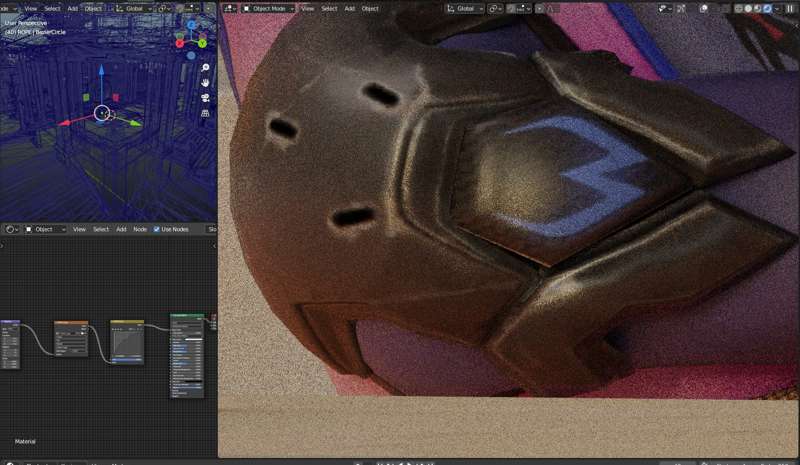Select solid viewport shading sphere icon
The height and width of the screenshot is (465, 800).
click(748, 9)
